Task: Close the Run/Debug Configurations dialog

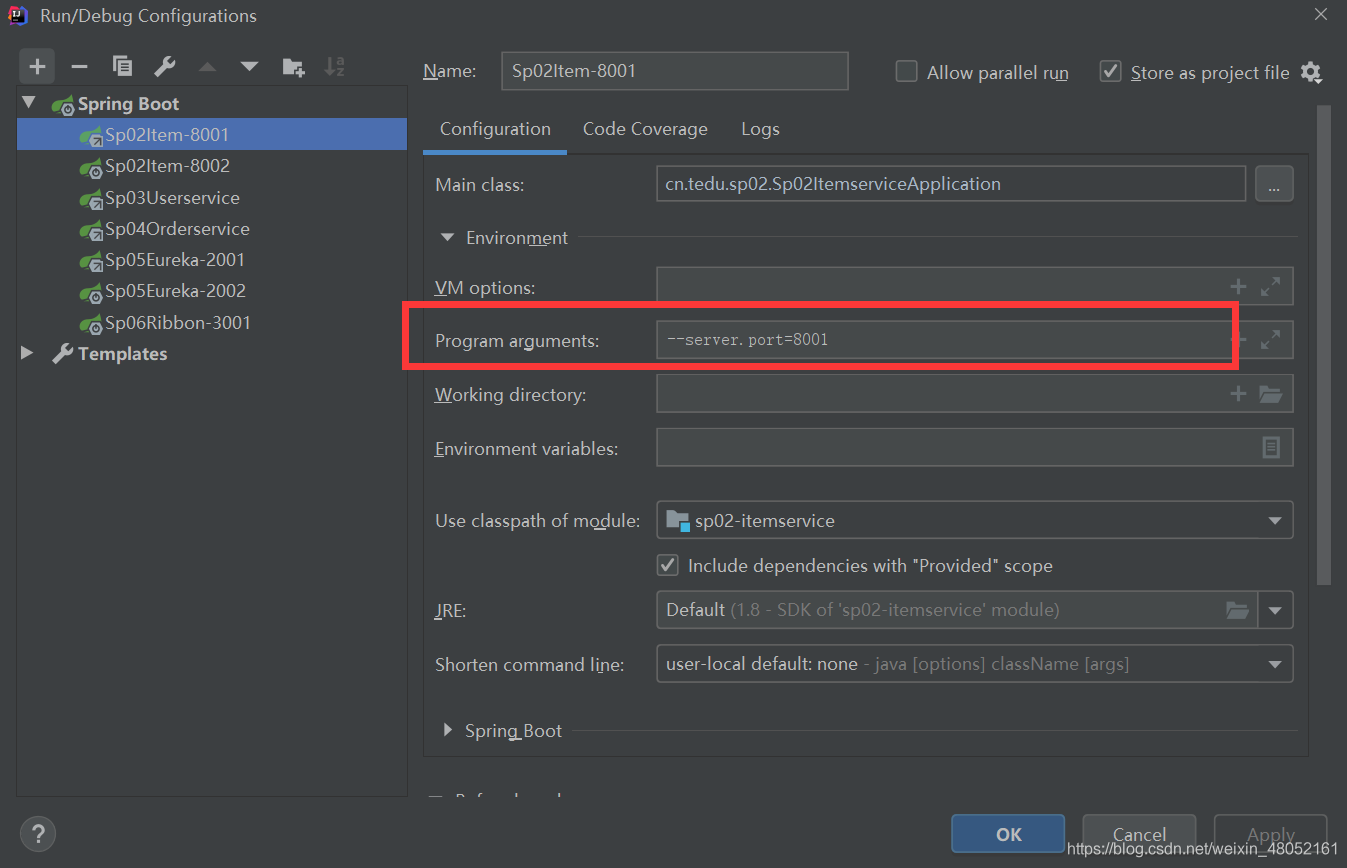Action: [x=1321, y=14]
